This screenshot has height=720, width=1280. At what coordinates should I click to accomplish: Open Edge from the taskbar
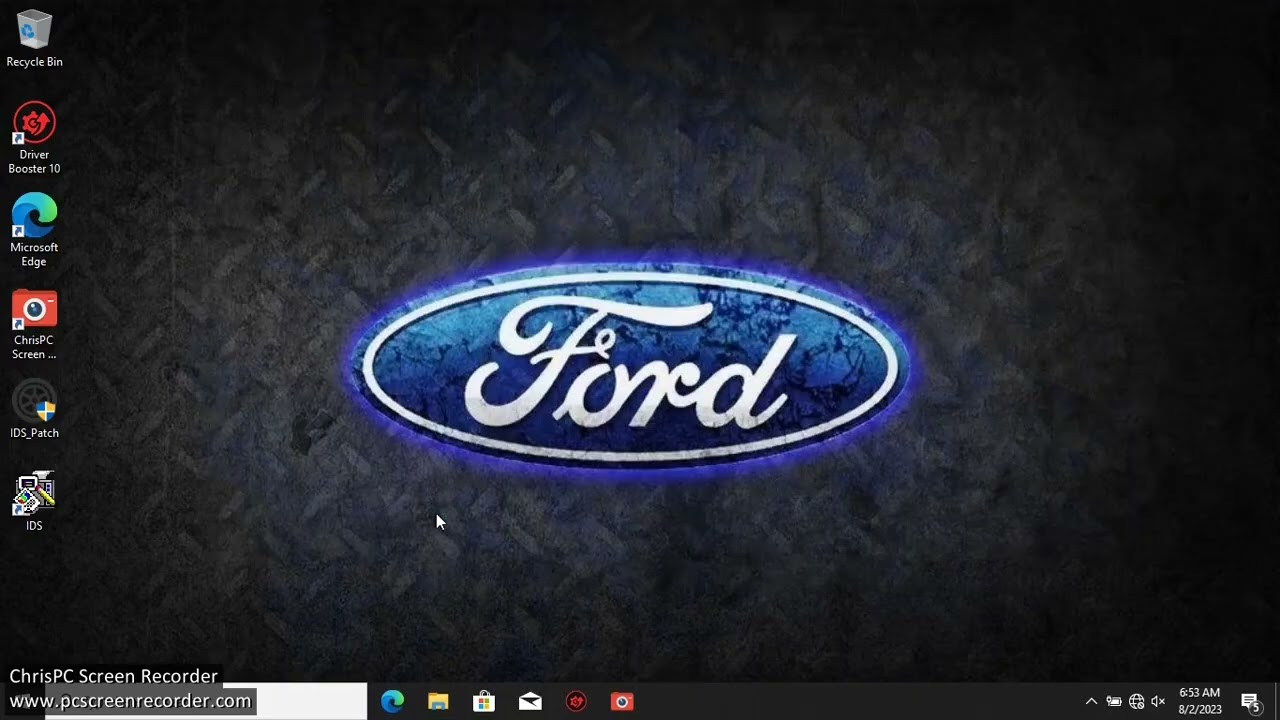tap(392, 702)
